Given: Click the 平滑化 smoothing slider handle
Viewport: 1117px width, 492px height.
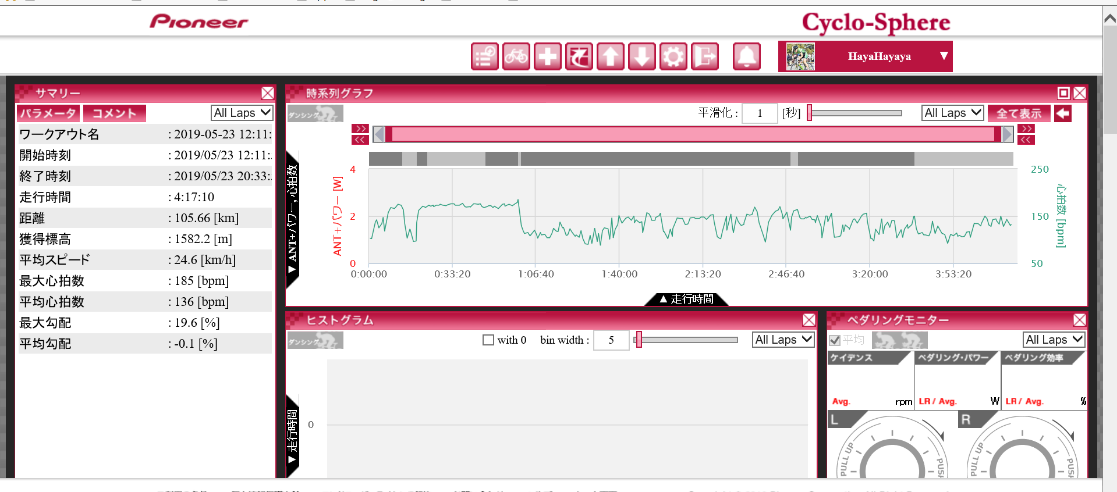Looking at the screenshot, I should (x=809, y=113).
